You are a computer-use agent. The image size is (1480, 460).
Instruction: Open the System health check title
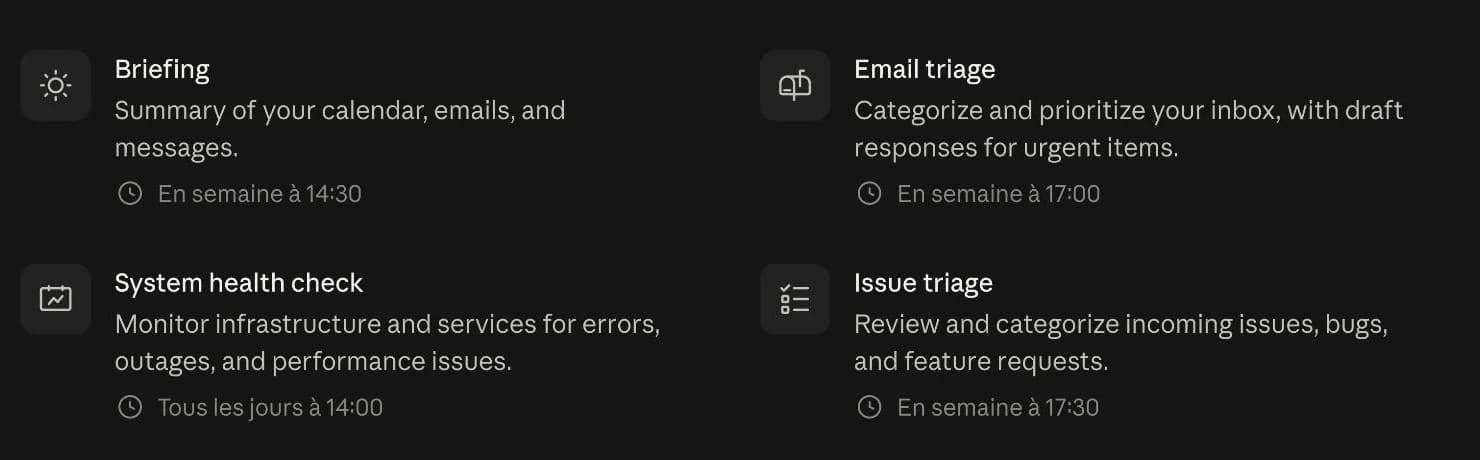[239, 283]
